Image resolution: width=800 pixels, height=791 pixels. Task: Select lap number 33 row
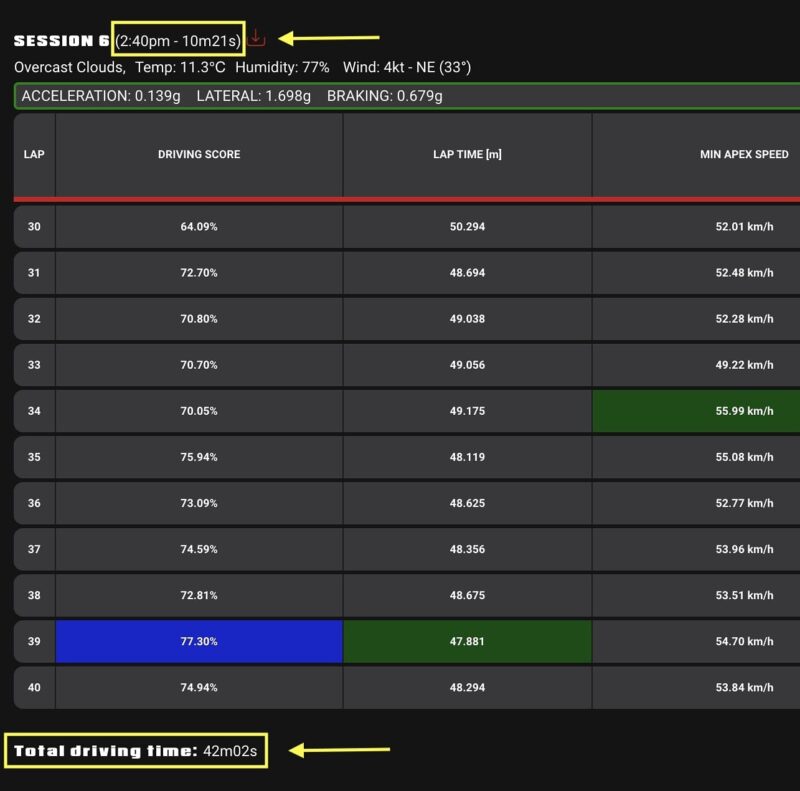click(34, 365)
